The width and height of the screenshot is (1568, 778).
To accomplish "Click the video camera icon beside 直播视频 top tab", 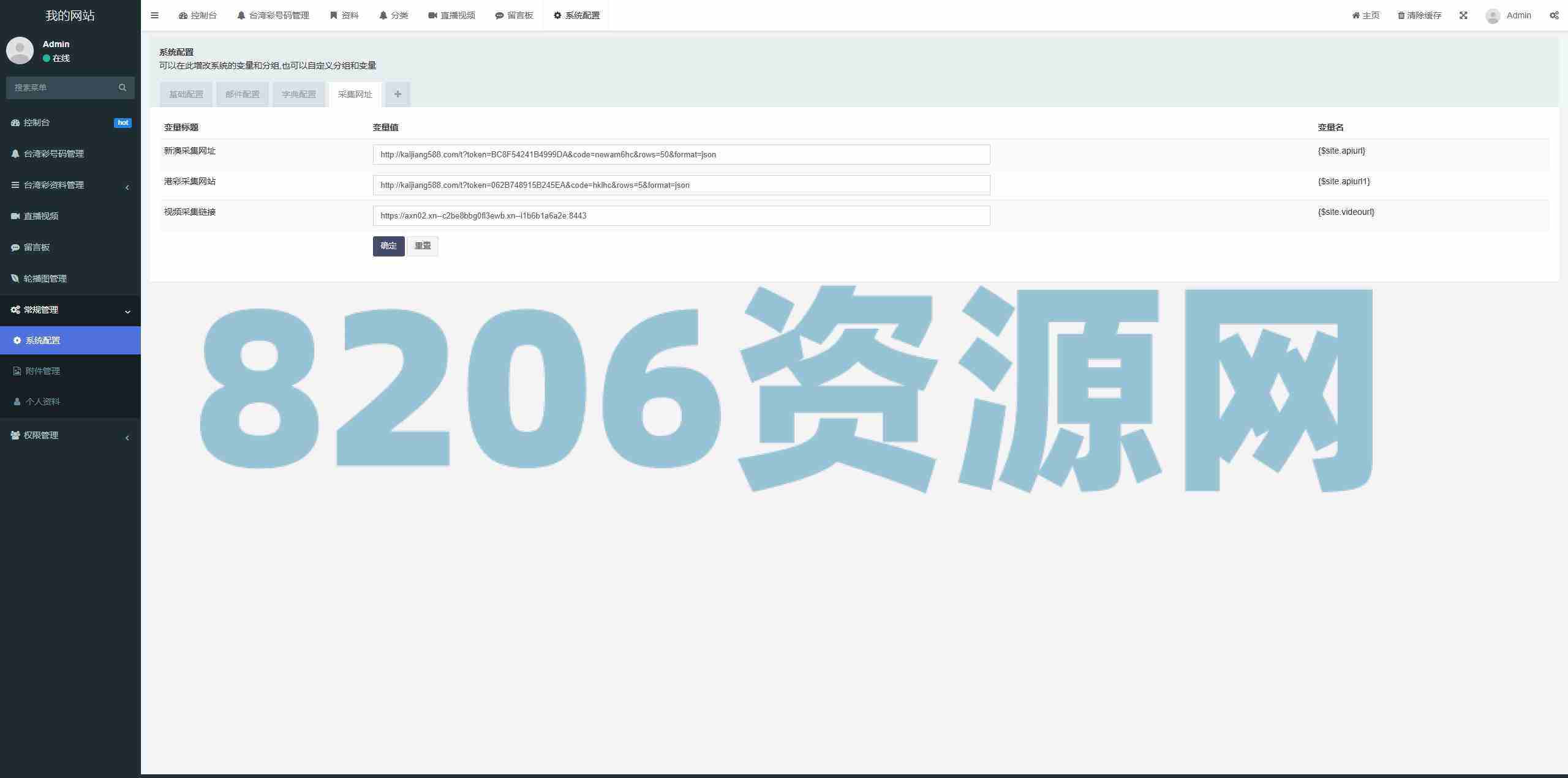I will coord(432,15).
